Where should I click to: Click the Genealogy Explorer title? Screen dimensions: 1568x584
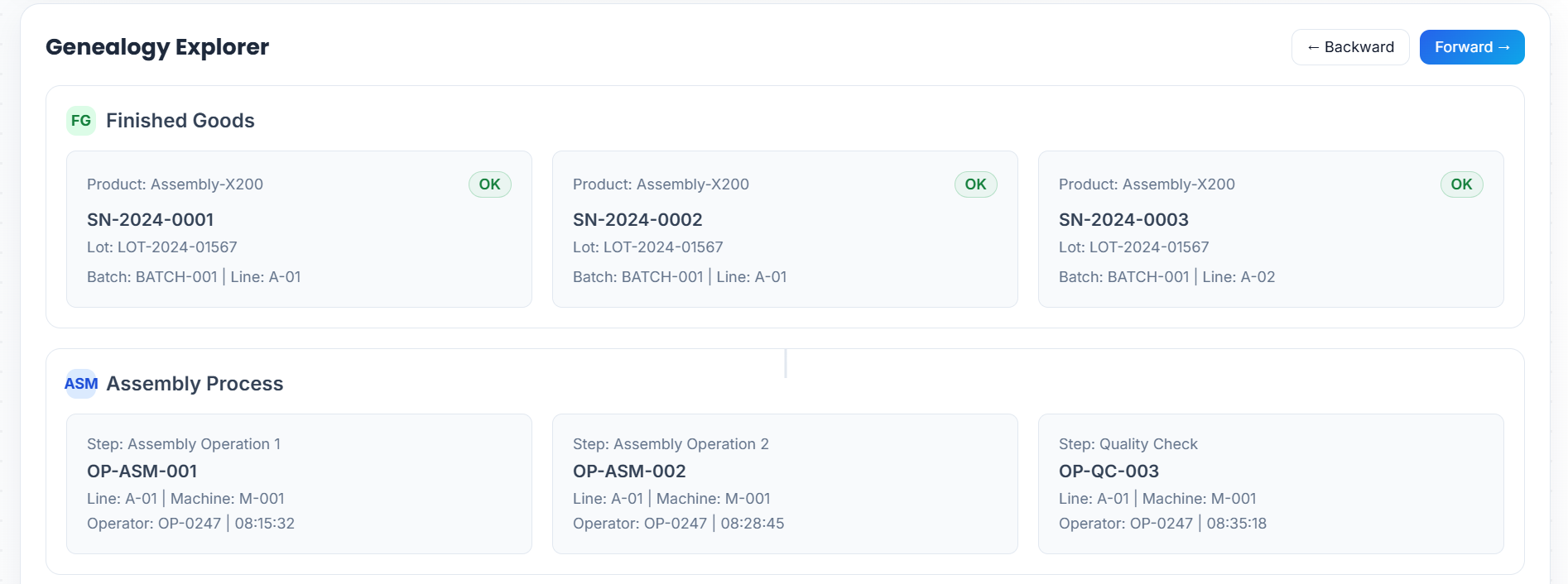point(157,47)
